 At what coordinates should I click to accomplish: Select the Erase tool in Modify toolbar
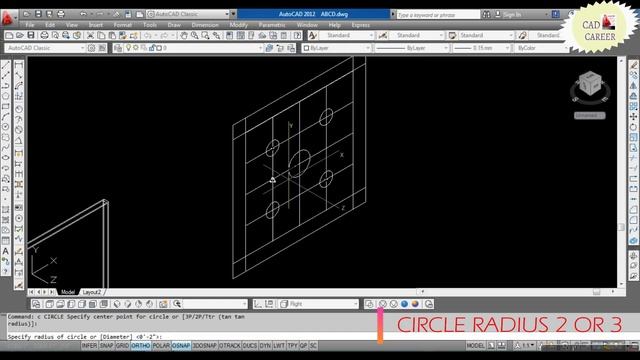[633, 65]
